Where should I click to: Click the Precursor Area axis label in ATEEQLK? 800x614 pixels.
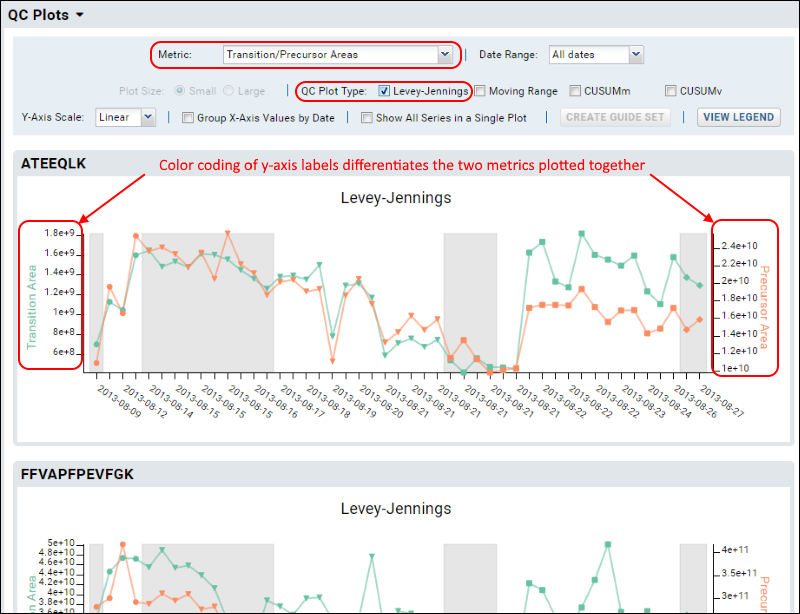[764, 307]
